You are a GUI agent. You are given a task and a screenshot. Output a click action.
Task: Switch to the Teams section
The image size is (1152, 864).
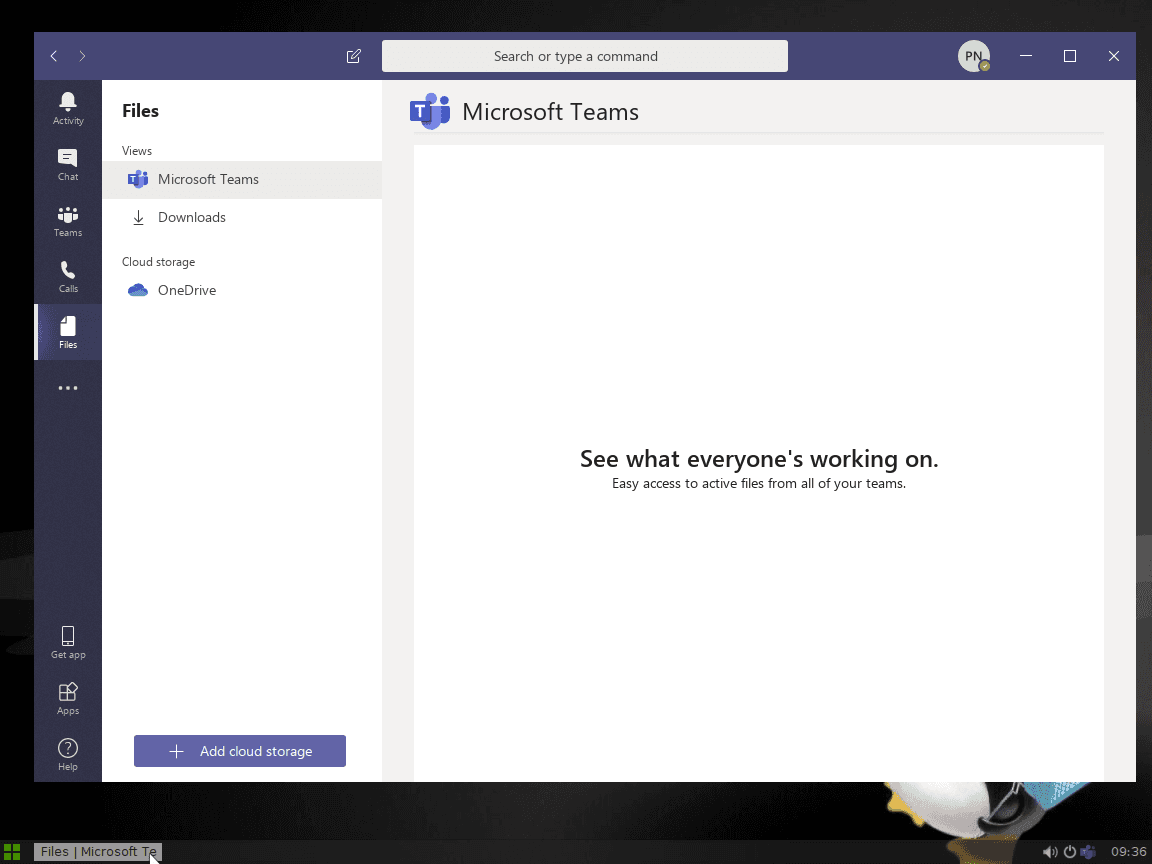click(67, 218)
